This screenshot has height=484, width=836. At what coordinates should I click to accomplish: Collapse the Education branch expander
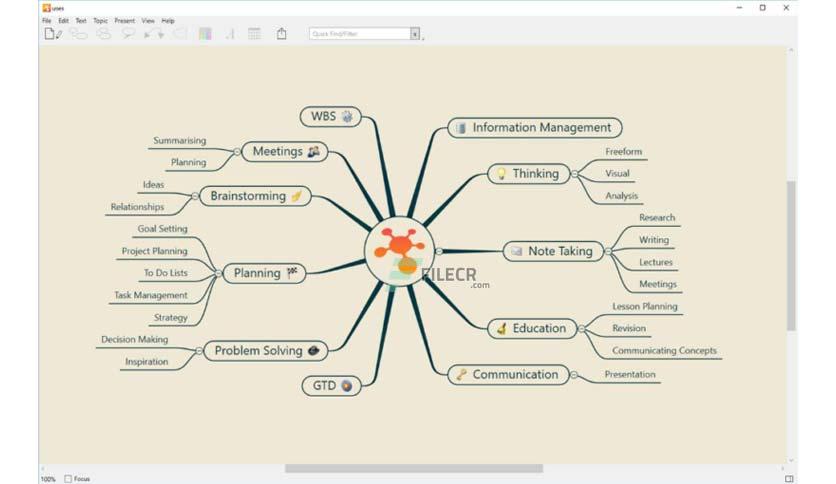tap(582, 329)
